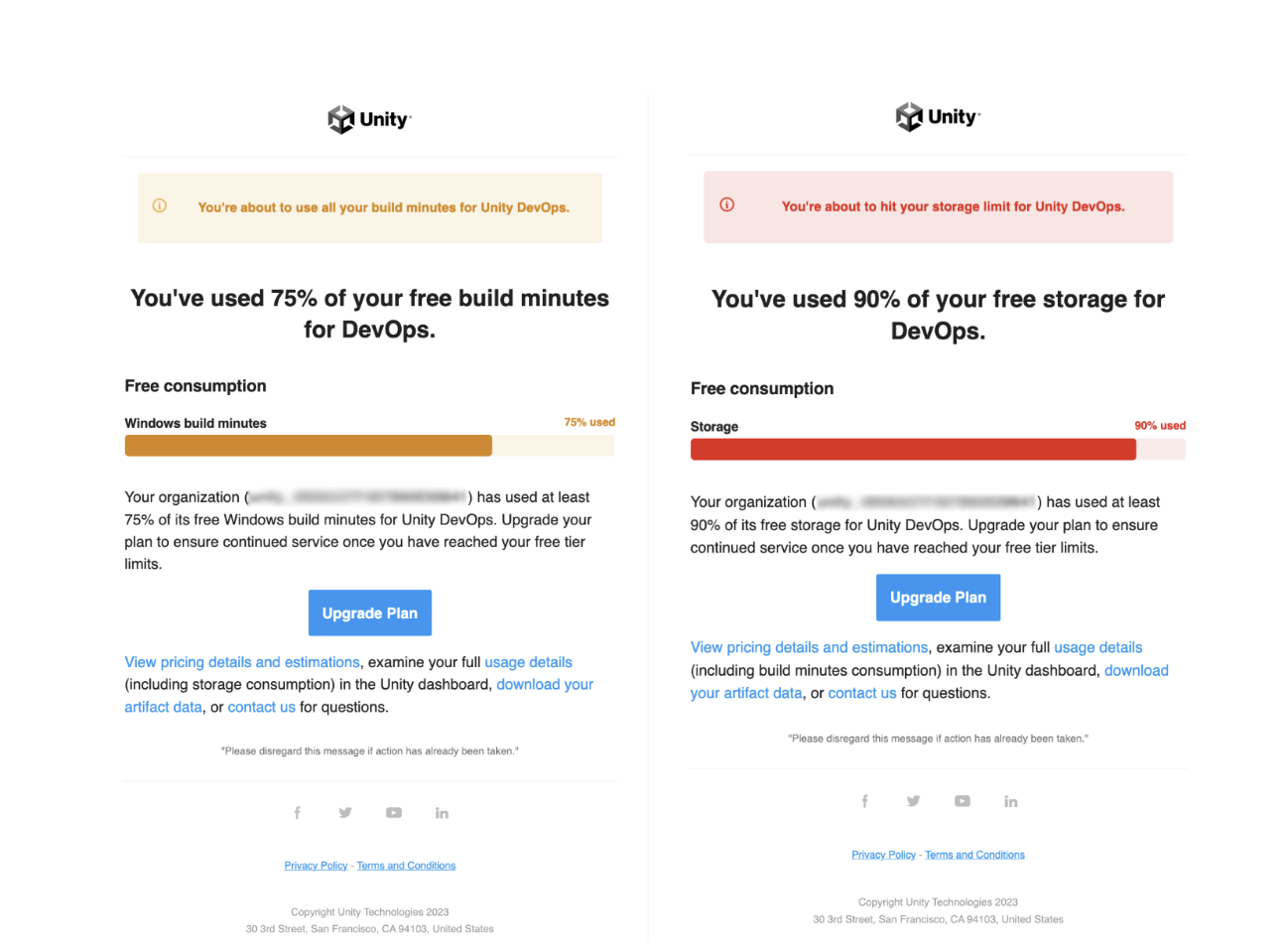Image resolution: width=1288 pixels, height=951 pixels.
Task: Open YouTube icon in left email footer
Action: (x=394, y=813)
